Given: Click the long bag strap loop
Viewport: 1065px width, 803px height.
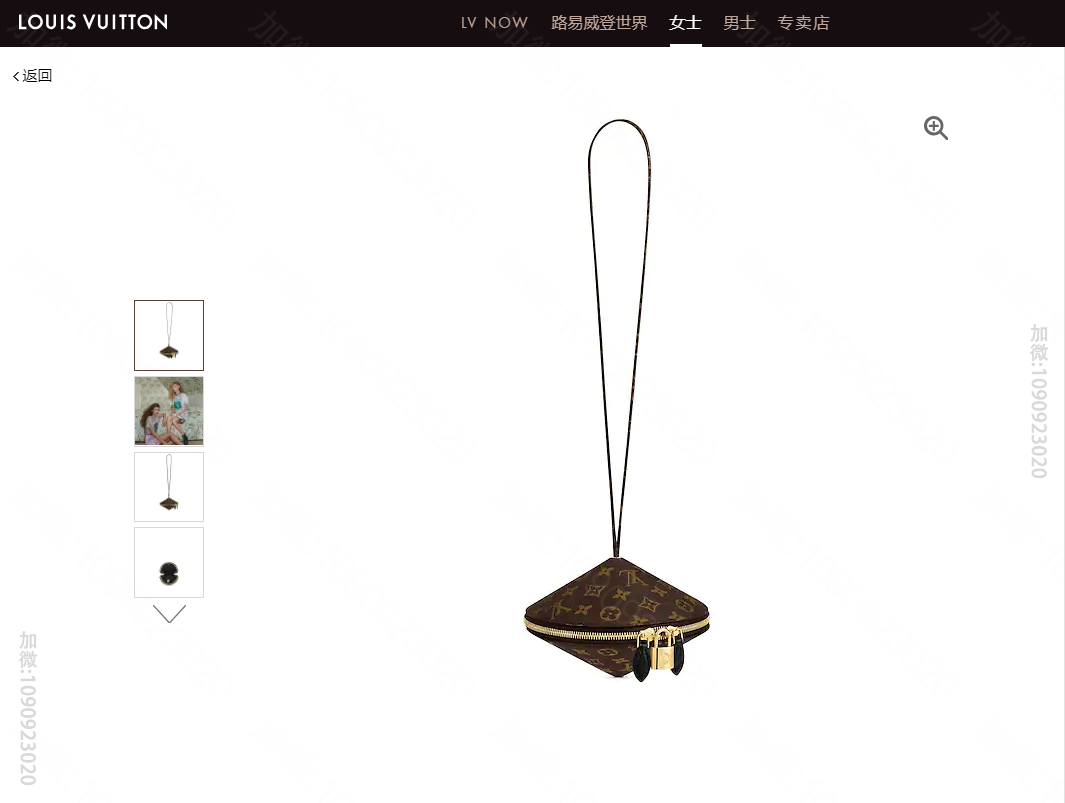Looking at the screenshot, I should point(619,336).
